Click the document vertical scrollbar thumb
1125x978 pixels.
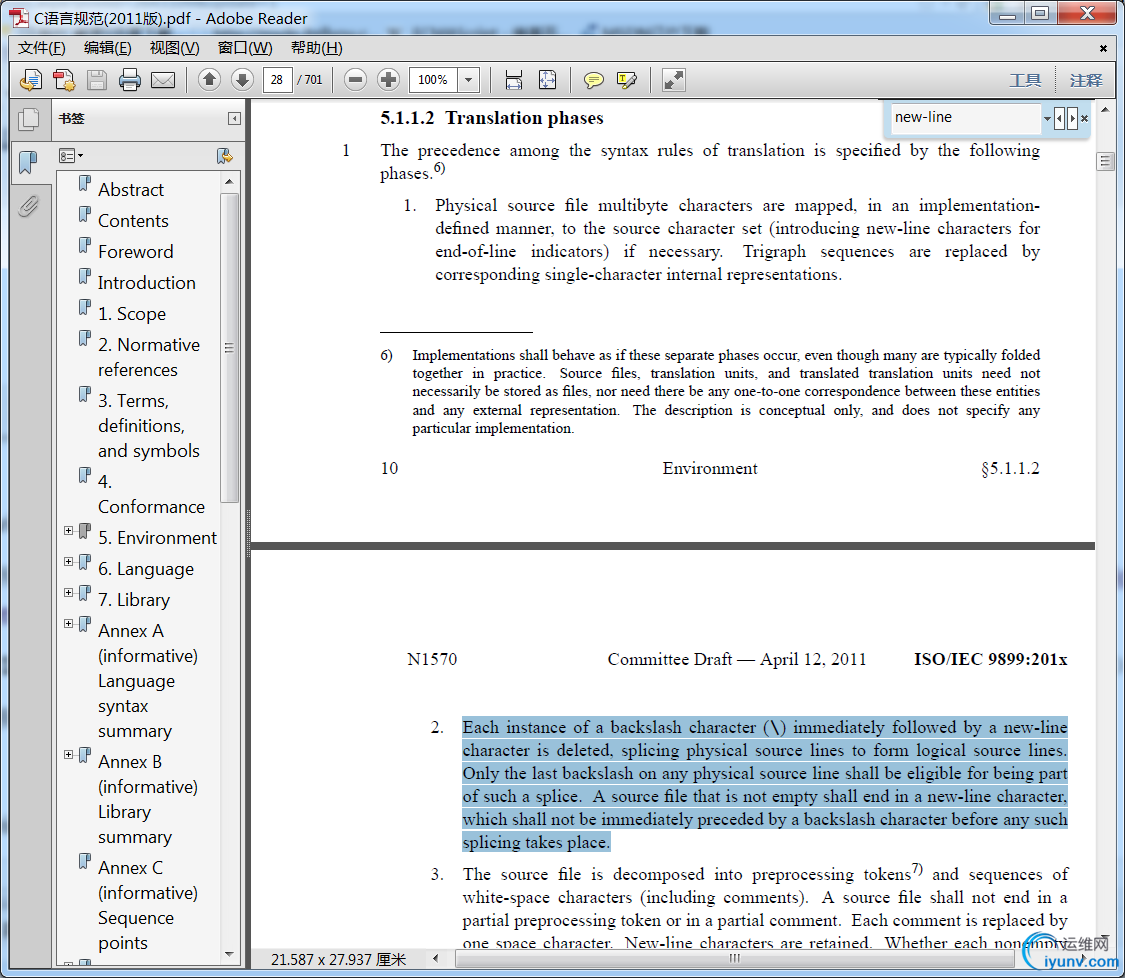point(1105,161)
